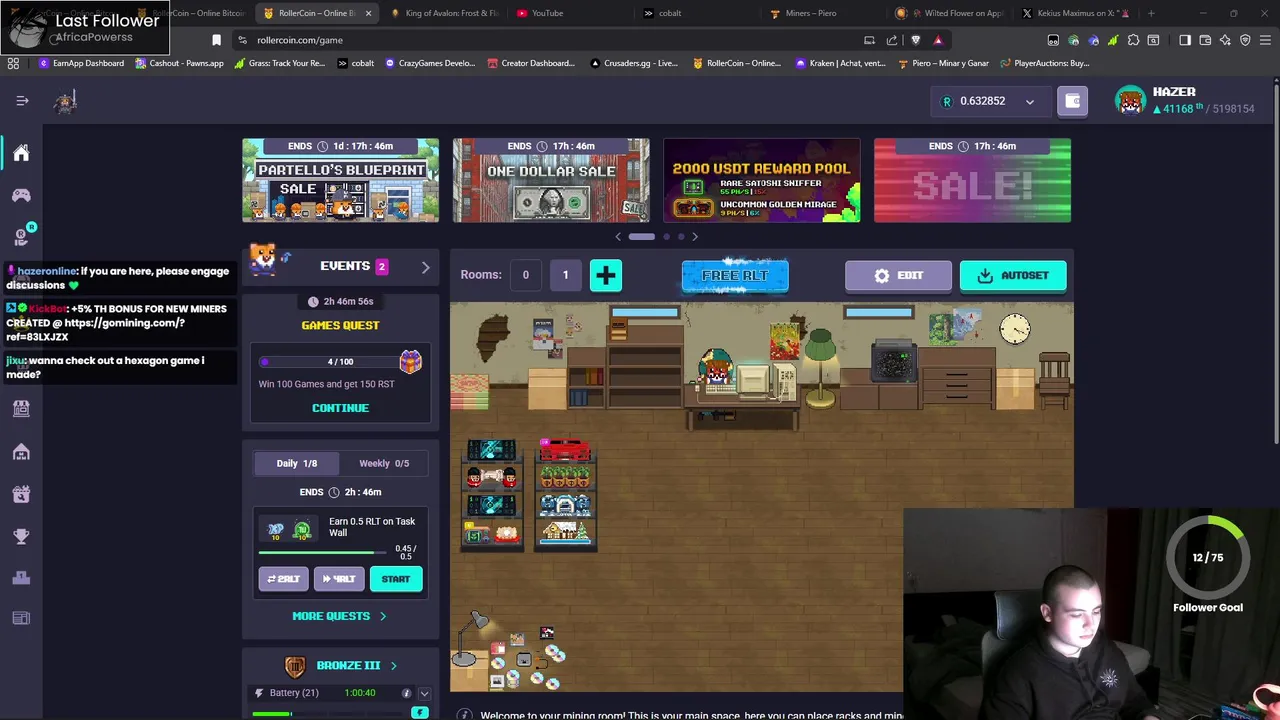Click the 2RLT swap quest button
The height and width of the screenshot is (720, 1280).
[x=283, y=579]
